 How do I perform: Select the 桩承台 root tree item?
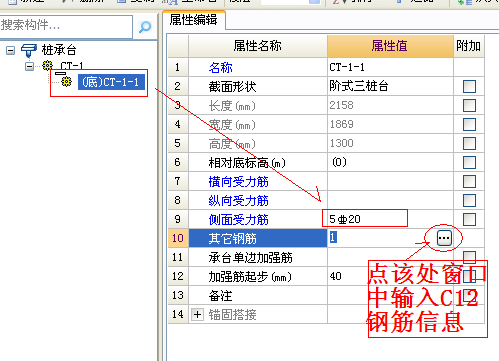tap(59, 50)
